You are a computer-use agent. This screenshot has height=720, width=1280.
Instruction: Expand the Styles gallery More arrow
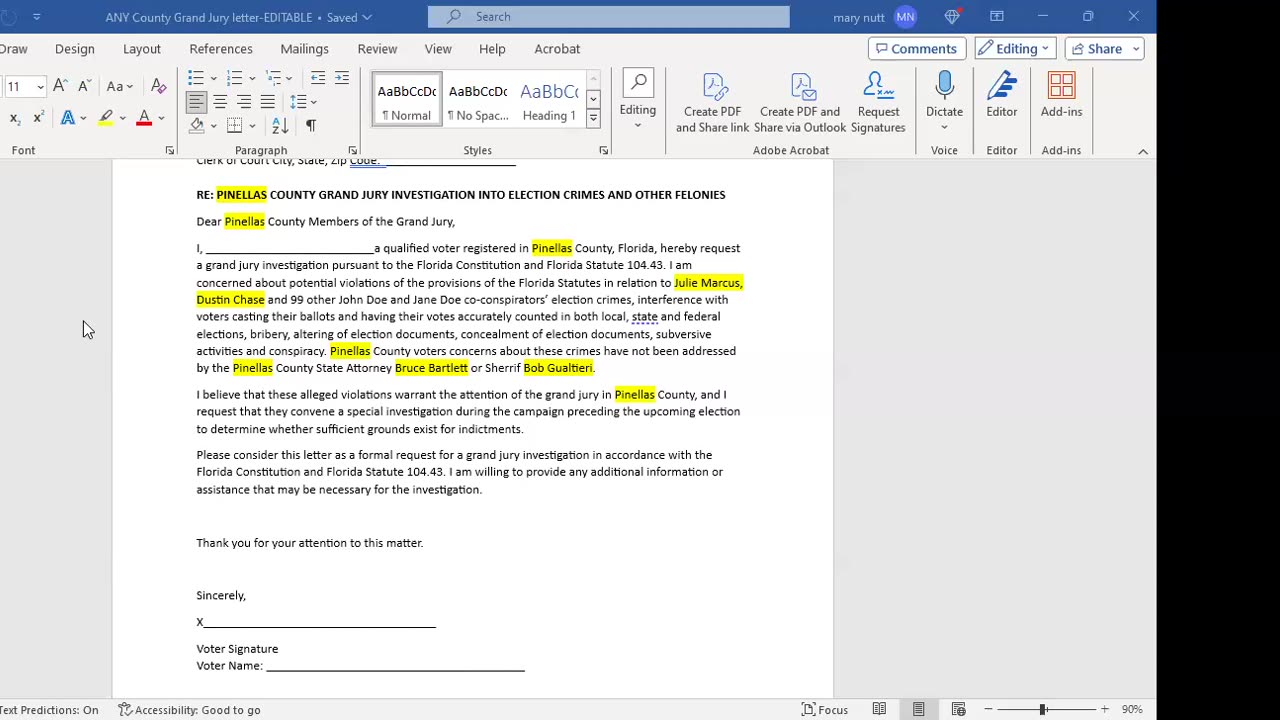click(x=593, y=119)
